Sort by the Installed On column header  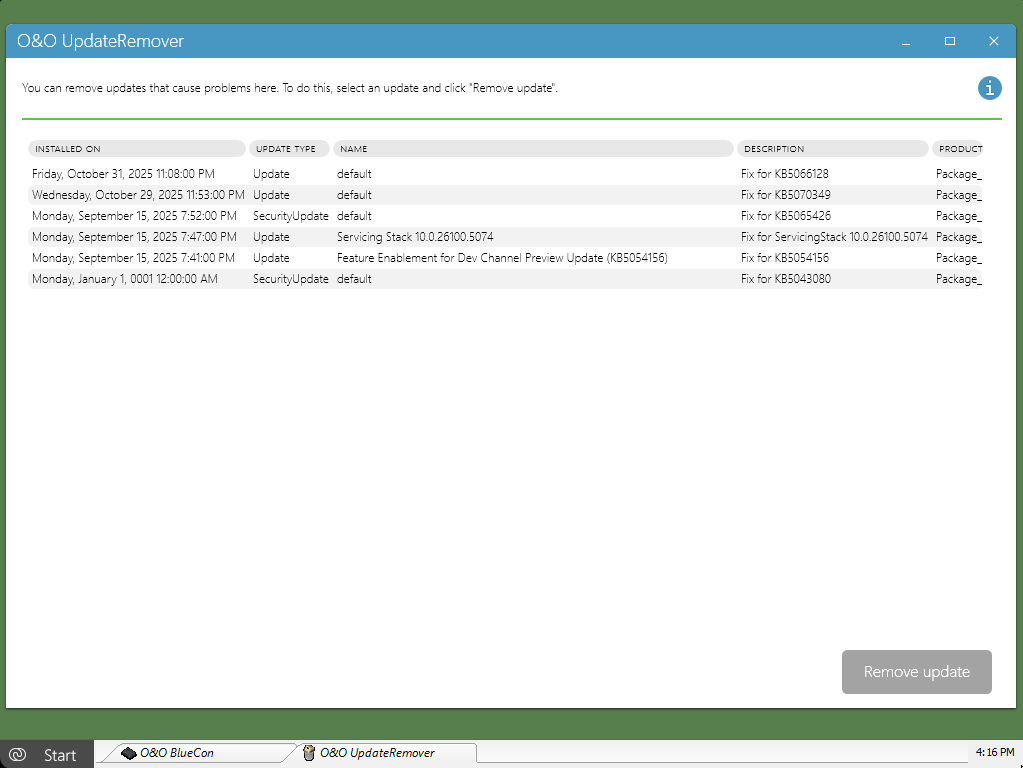[136, 149]
